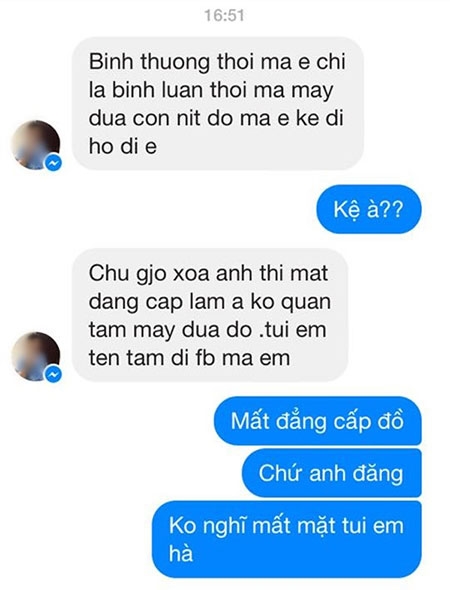
Task: Click the line "ho di e"
Action: (123, 146)
